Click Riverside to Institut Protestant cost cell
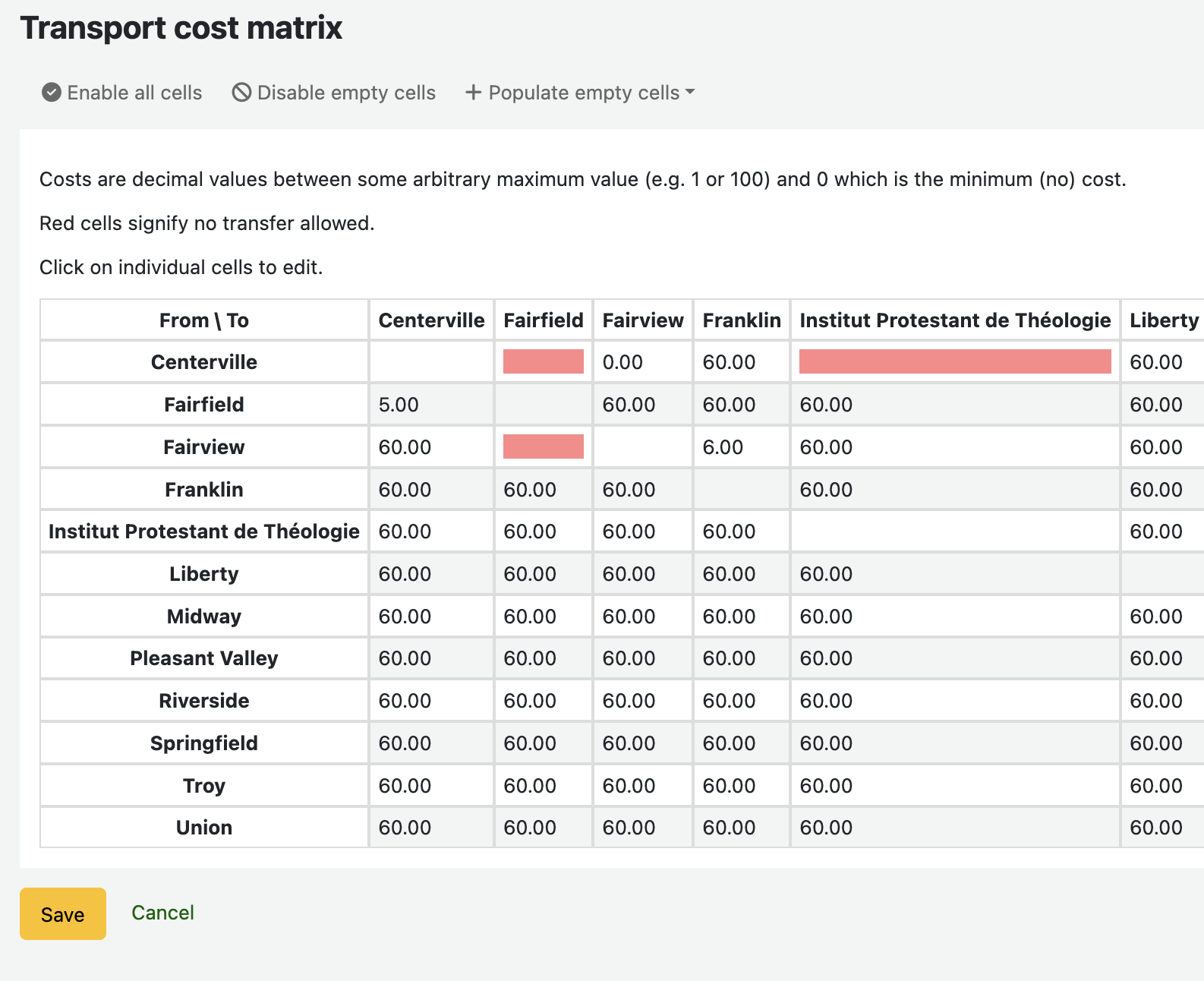The width and height of the screenshot is (1204, 981). [954, 701]
